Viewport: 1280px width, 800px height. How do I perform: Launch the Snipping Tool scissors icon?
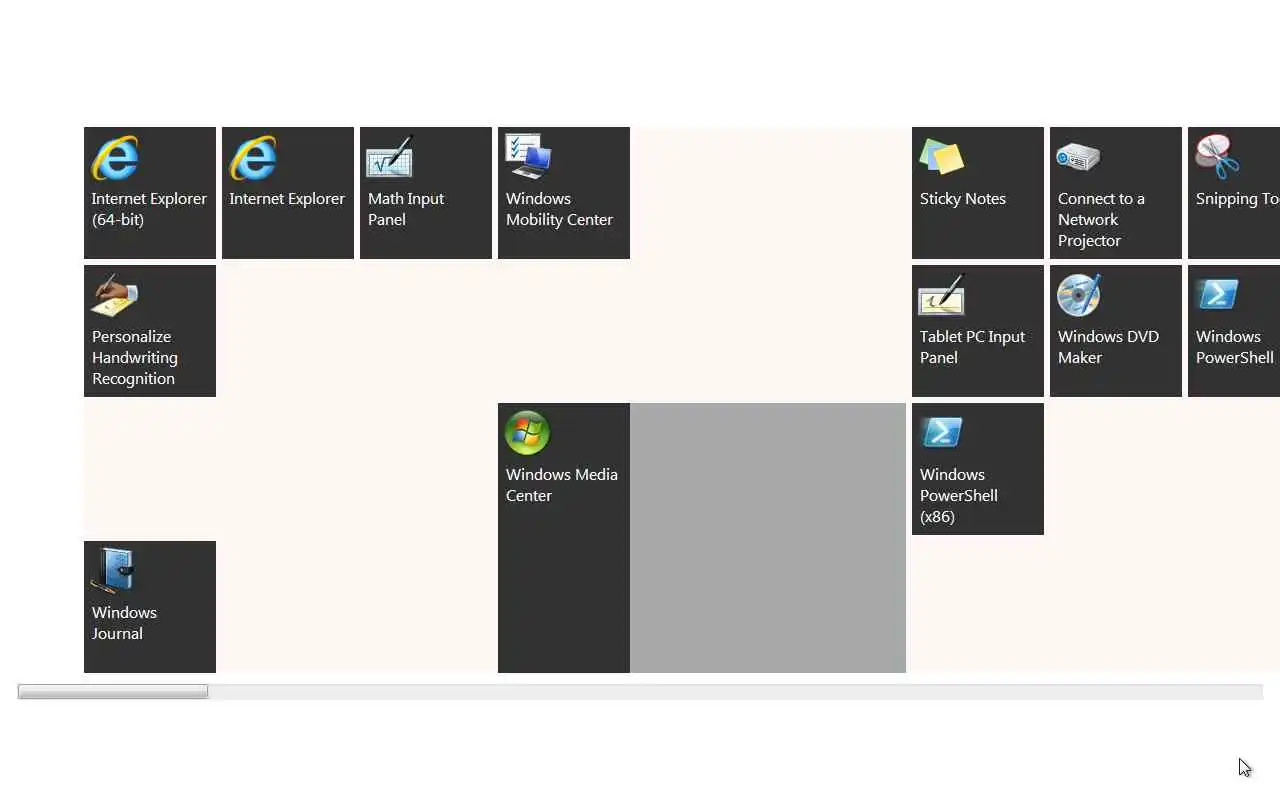tap(1217, 157)
